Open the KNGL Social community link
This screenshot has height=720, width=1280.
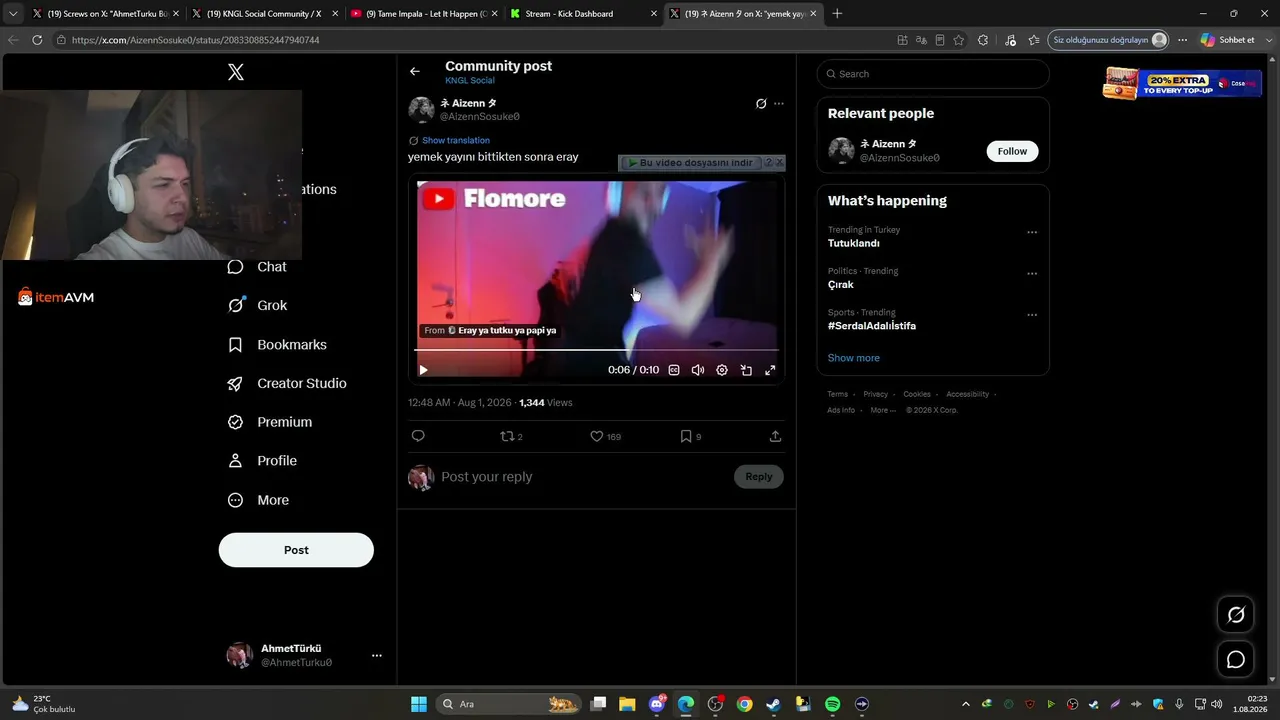[470, 80]
